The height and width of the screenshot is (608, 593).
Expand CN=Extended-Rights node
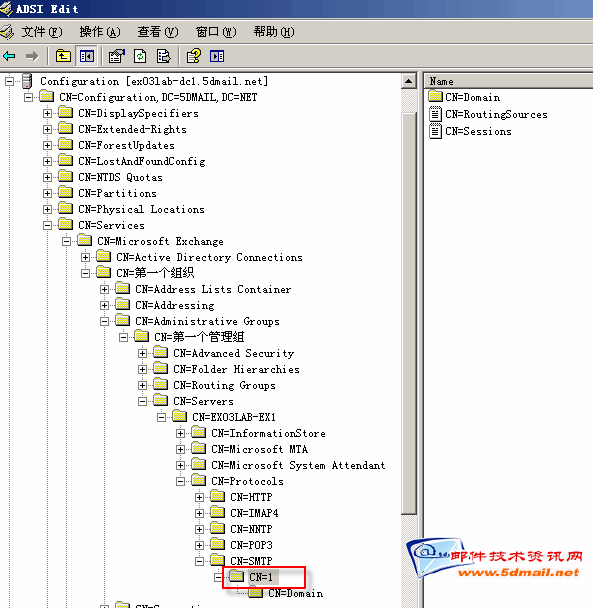[47, 129]
